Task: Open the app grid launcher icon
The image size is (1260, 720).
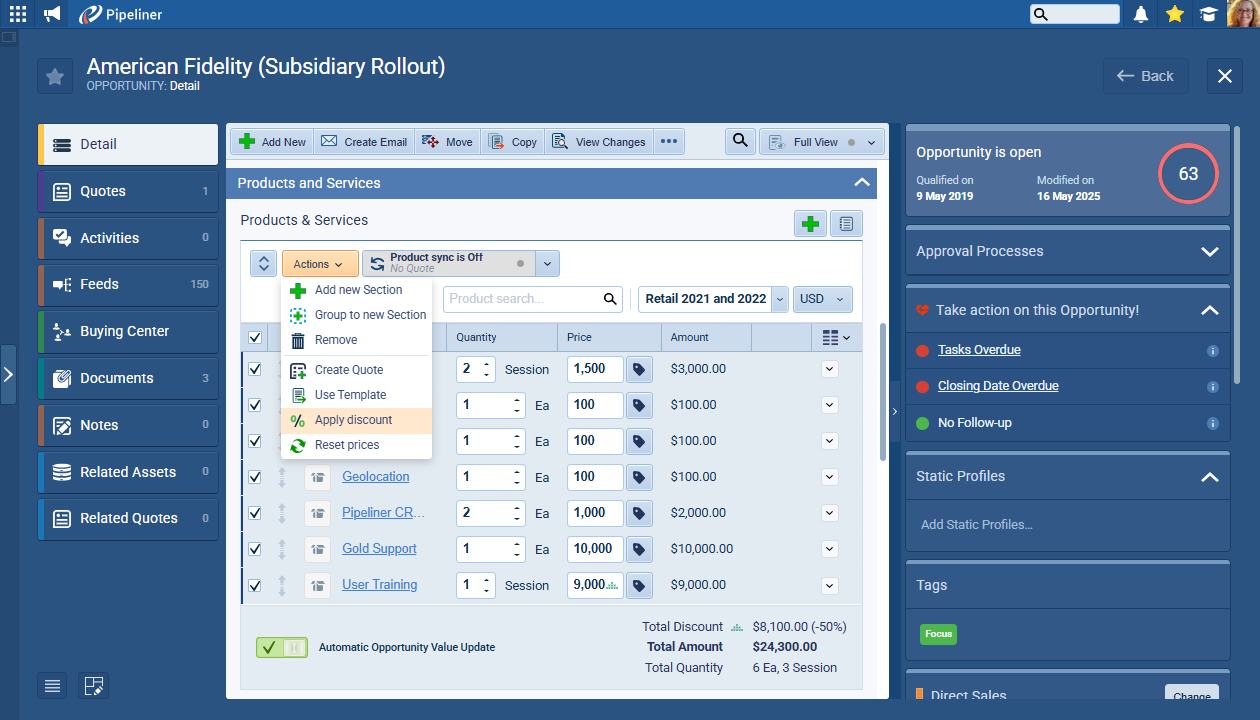Action: 18,14
